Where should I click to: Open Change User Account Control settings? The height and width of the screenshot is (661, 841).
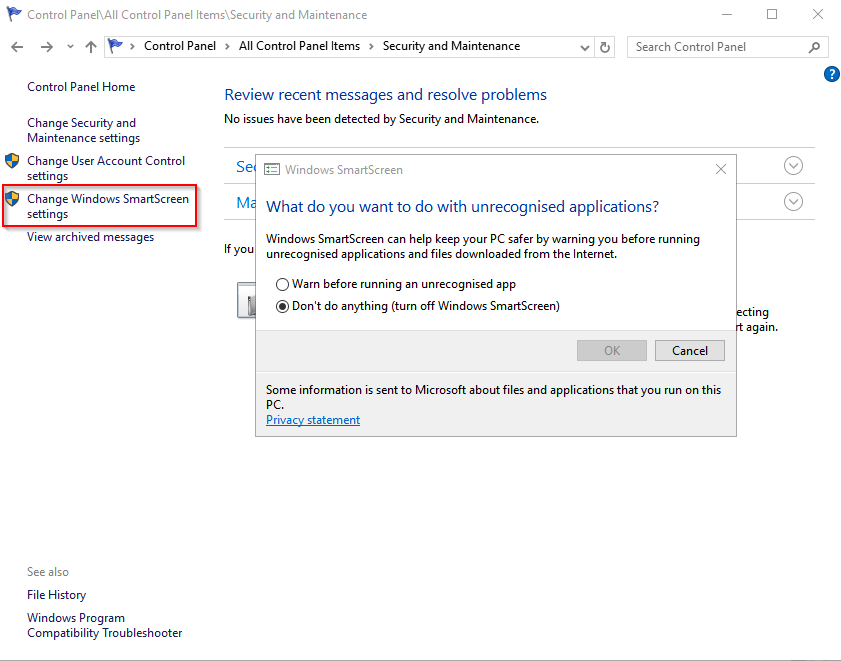point(106,168)
